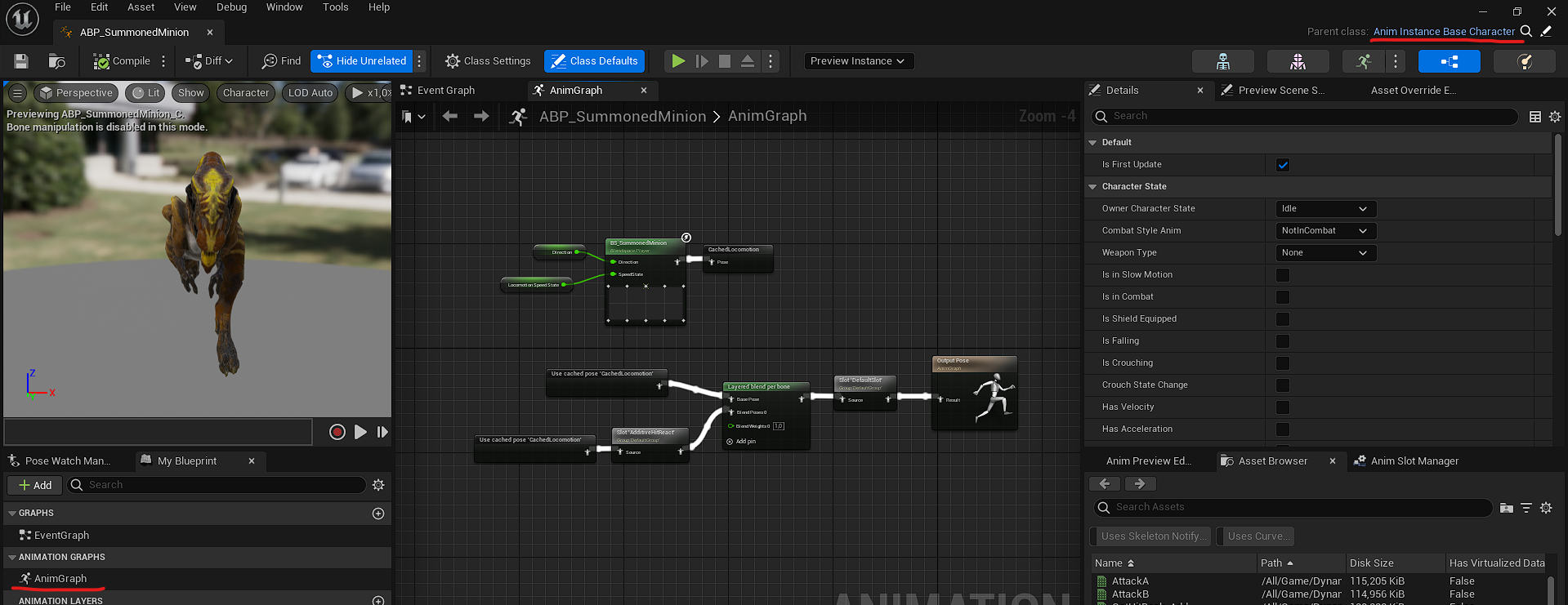Click the add new graph plus icon
The image size is (1568, 605).
pos(378,514)
